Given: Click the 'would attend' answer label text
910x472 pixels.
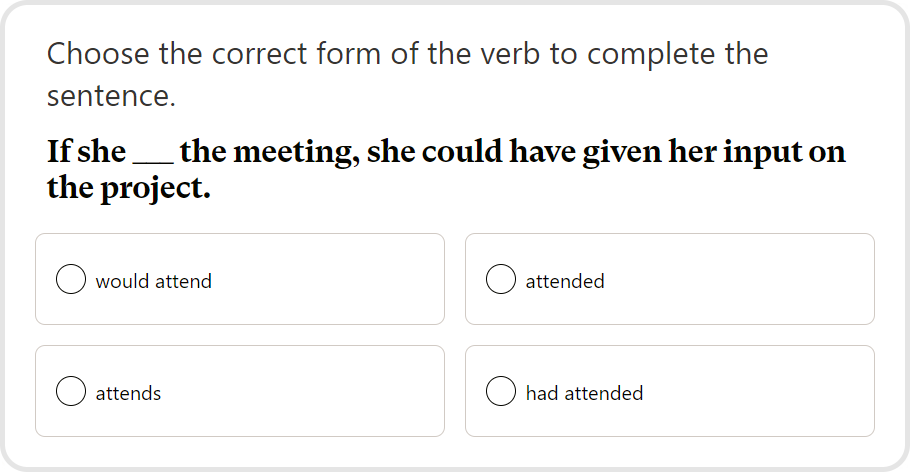Looking at the screenshot, I should pyautogui.click(x=154, y=281).
